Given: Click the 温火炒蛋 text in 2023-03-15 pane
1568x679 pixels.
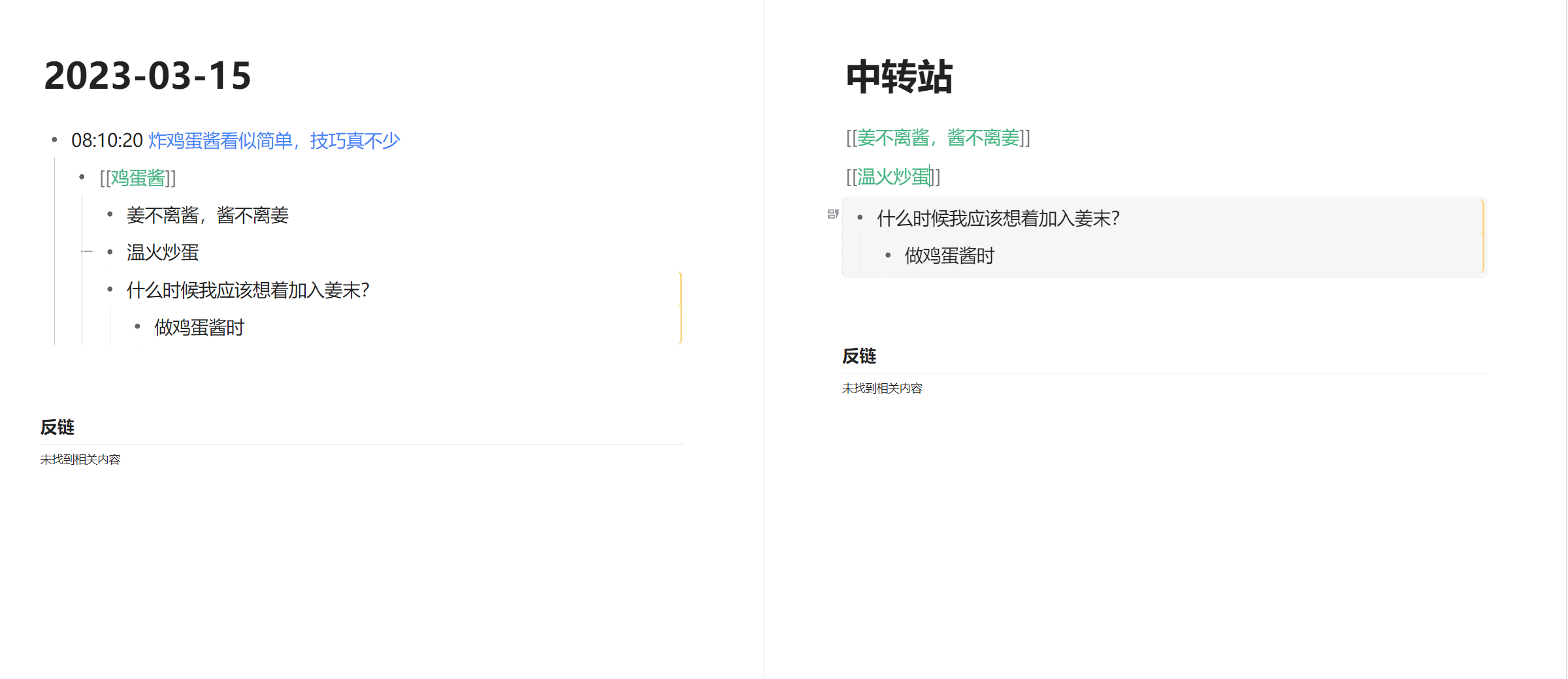Looking at the screenshot, I should [163, 252].
